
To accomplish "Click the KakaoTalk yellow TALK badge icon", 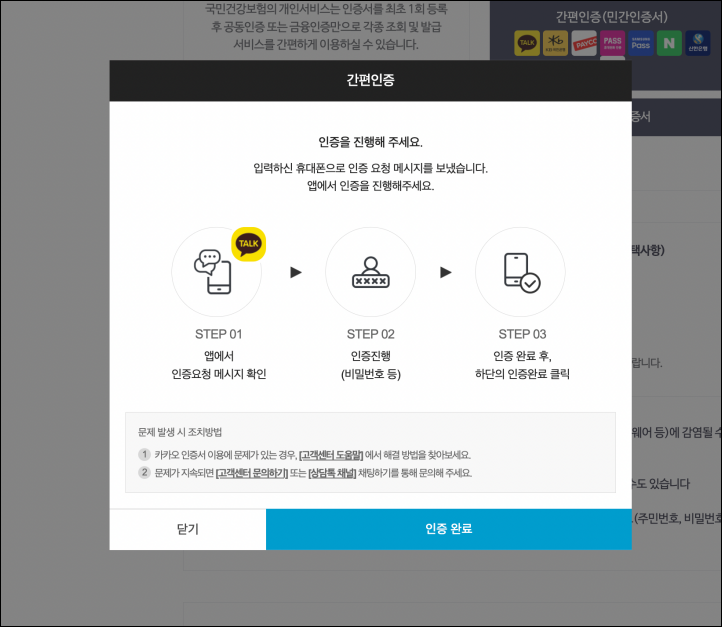I will (x=249, y=244).
